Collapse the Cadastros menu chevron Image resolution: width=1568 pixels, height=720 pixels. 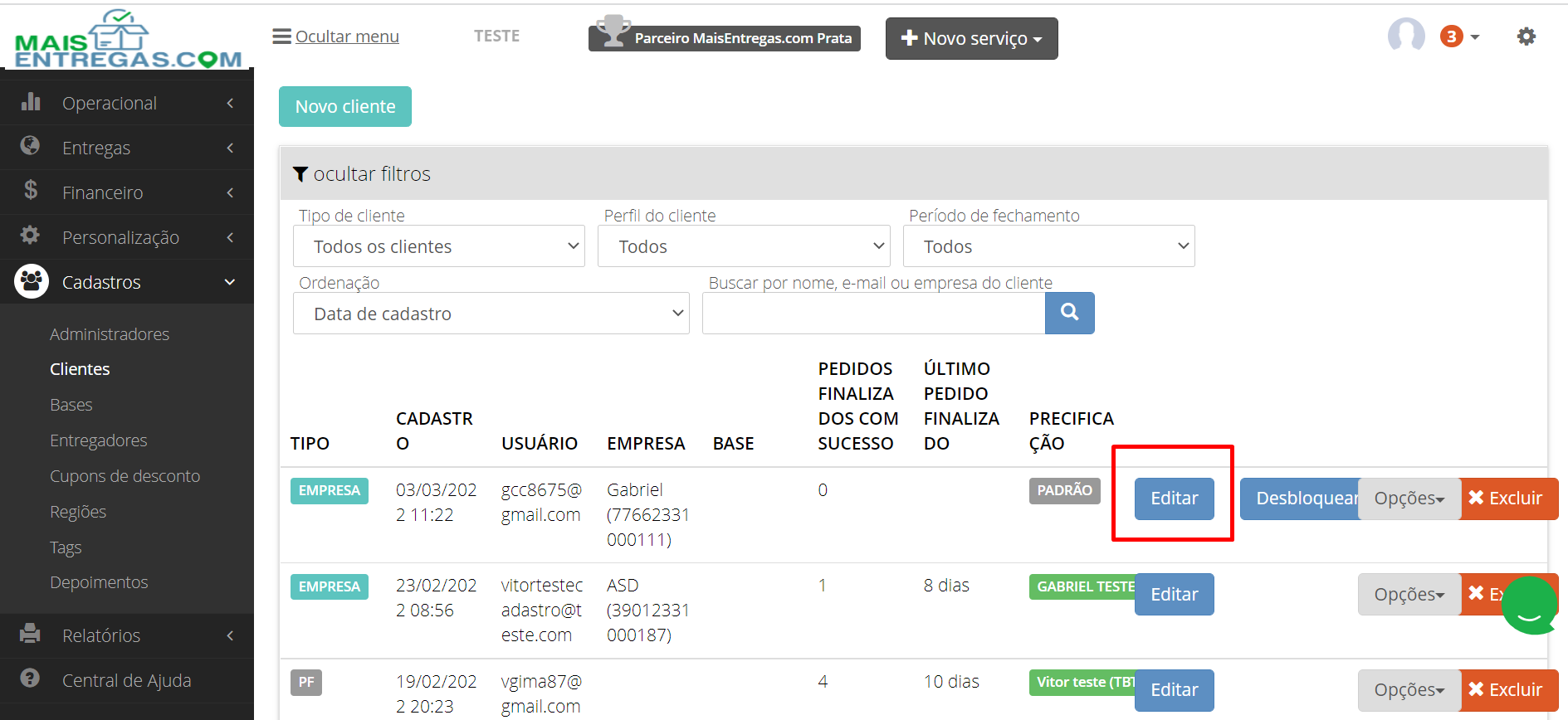tap(230, 282)
